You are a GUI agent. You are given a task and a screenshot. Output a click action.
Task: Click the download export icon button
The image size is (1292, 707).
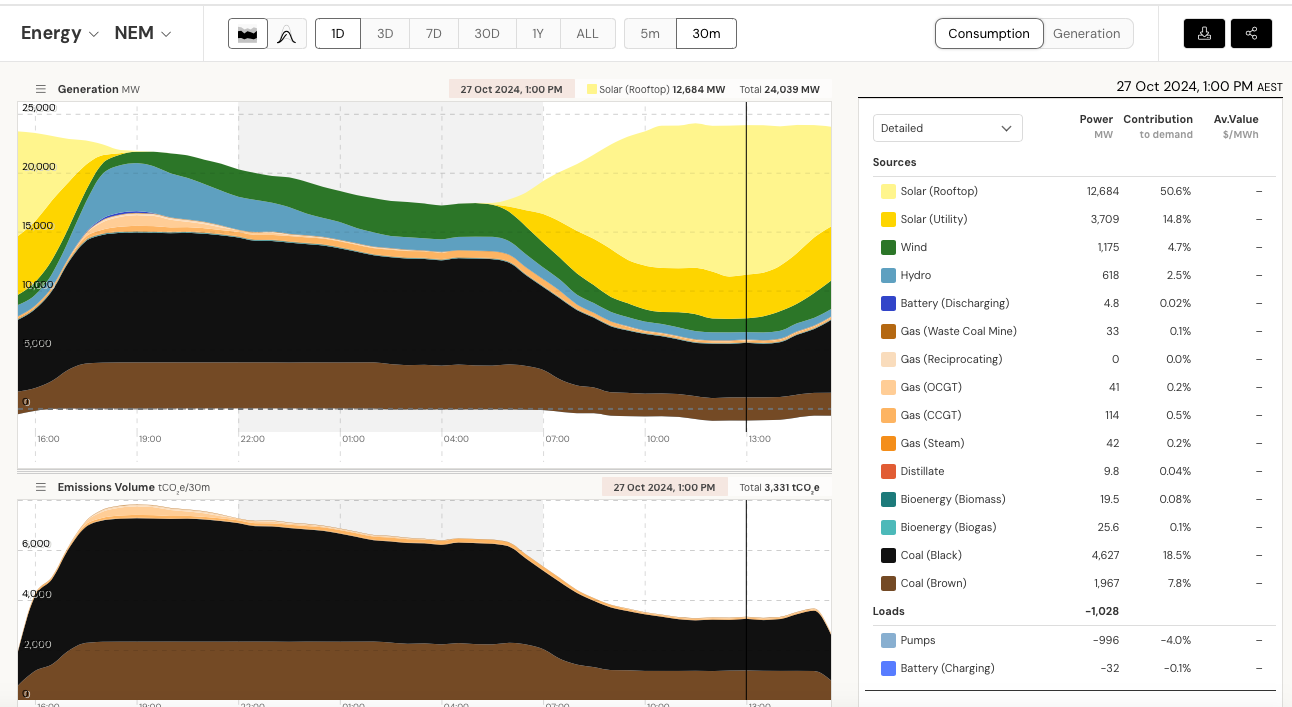(x=1204, y=33)
